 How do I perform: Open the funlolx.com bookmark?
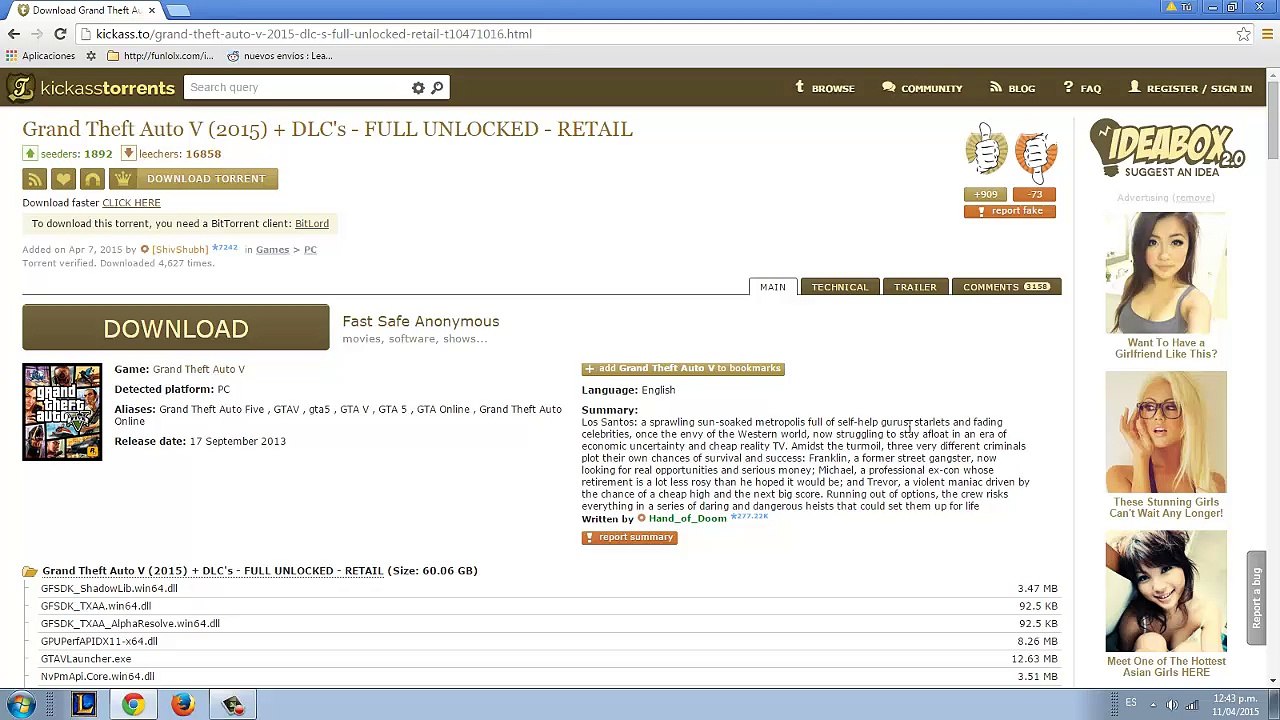(160, 56)
